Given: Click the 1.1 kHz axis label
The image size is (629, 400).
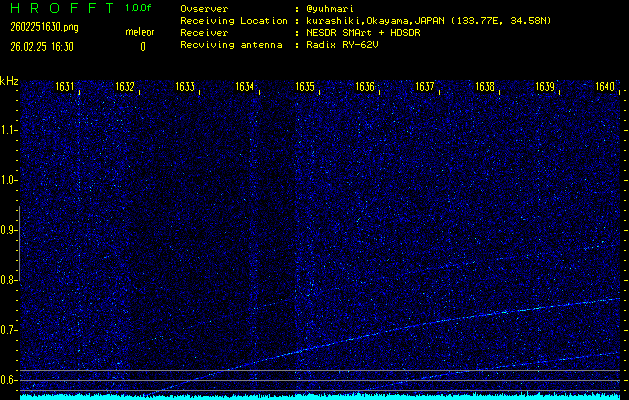Looking at the screenshot, I should (x=9, y=130).
